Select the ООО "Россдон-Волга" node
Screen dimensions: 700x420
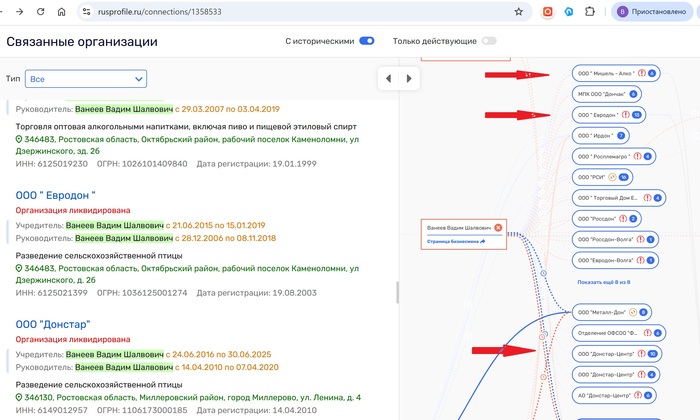click(x=615, y=239)
